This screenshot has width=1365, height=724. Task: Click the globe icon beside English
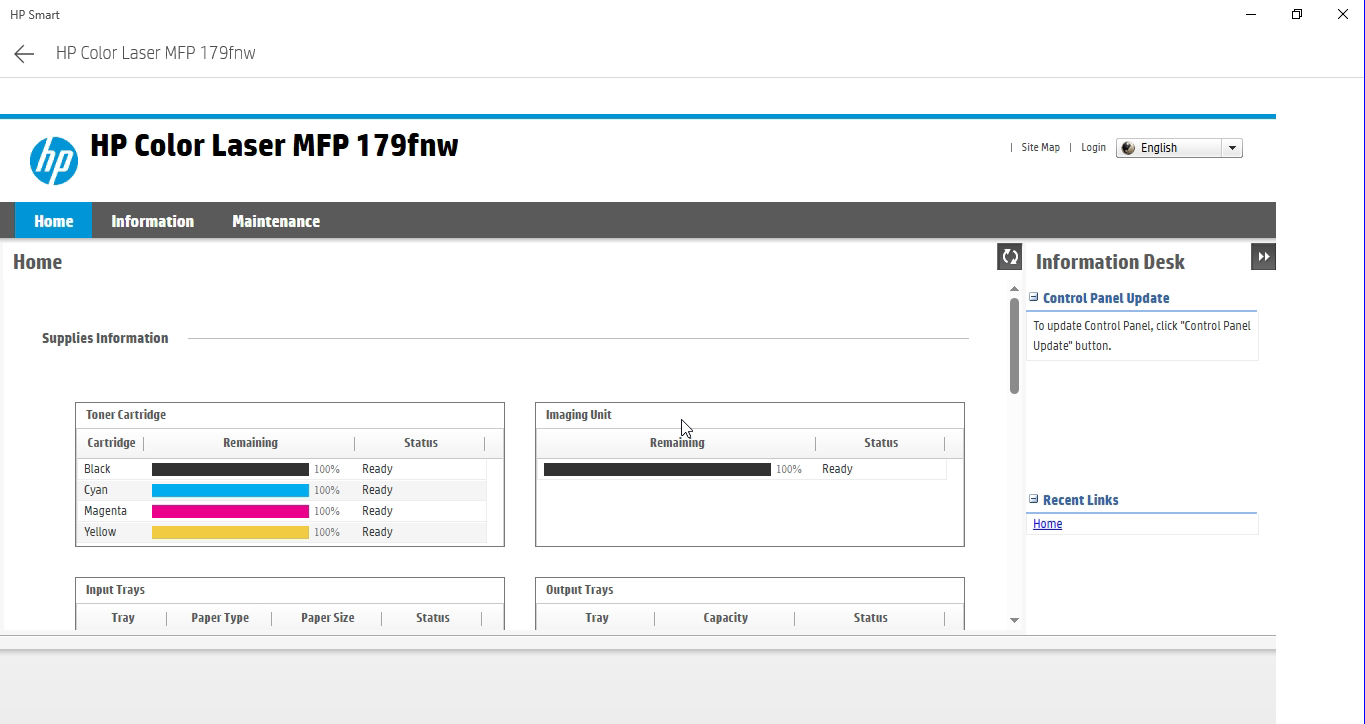click(x=1128, y=148)
